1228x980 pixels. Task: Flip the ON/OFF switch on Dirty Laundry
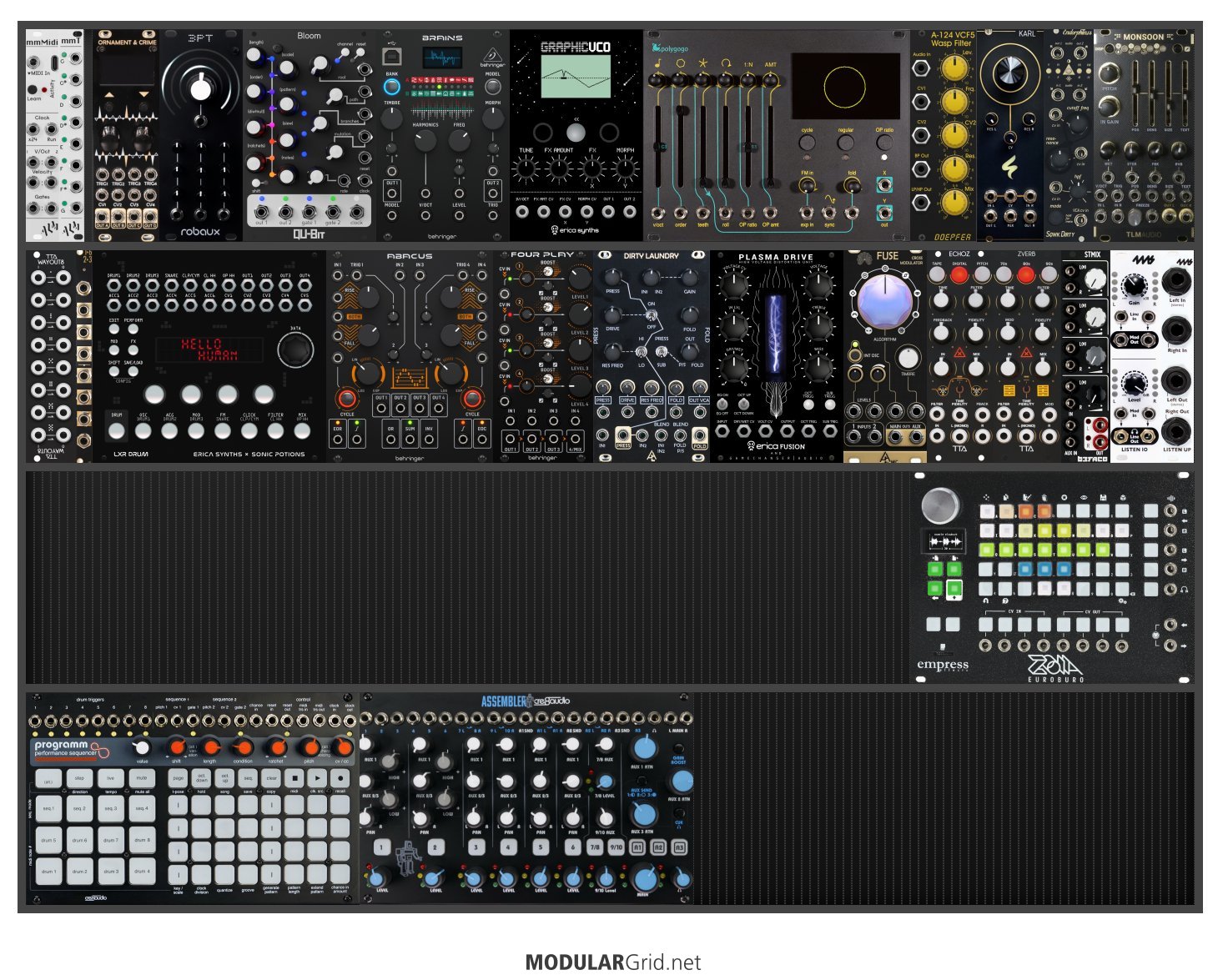pos(652,315)
